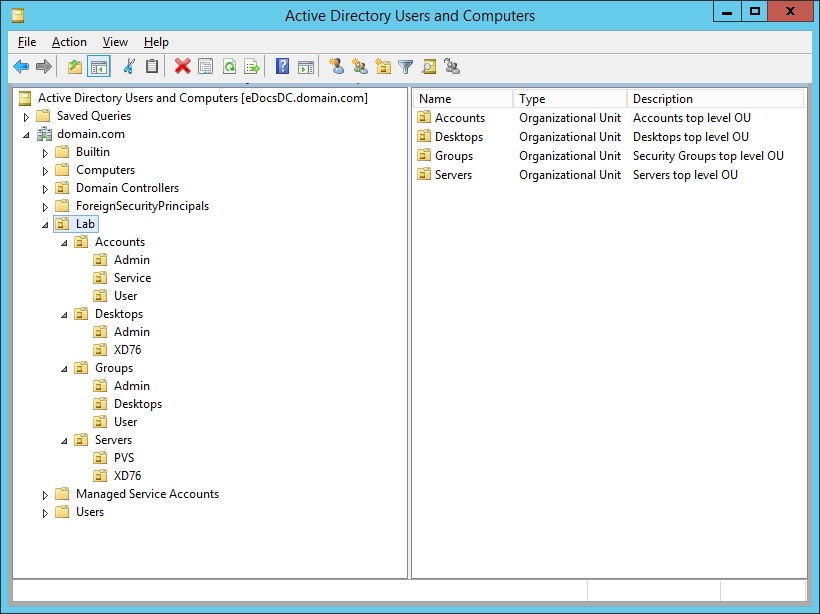This screenshot has width=820, height=614.
Task: Toggle the Show/Hide console tree button
Action: pyautogui.click(x=98, y=67)
